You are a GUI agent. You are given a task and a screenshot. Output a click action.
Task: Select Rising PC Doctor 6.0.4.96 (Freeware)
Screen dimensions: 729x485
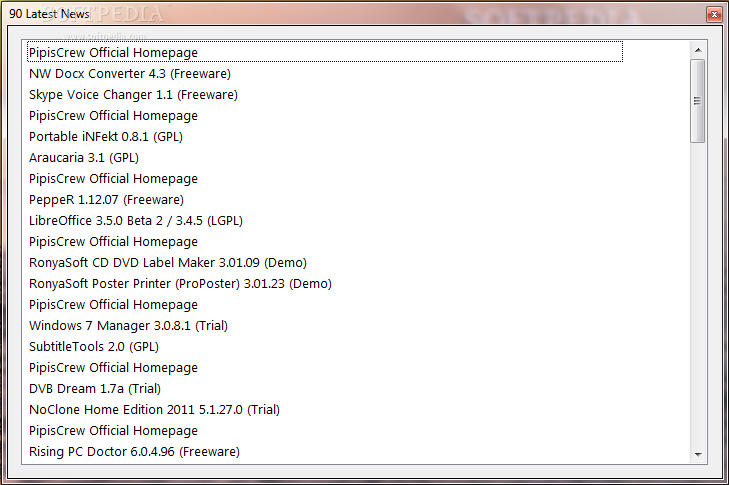pos(134,452)
